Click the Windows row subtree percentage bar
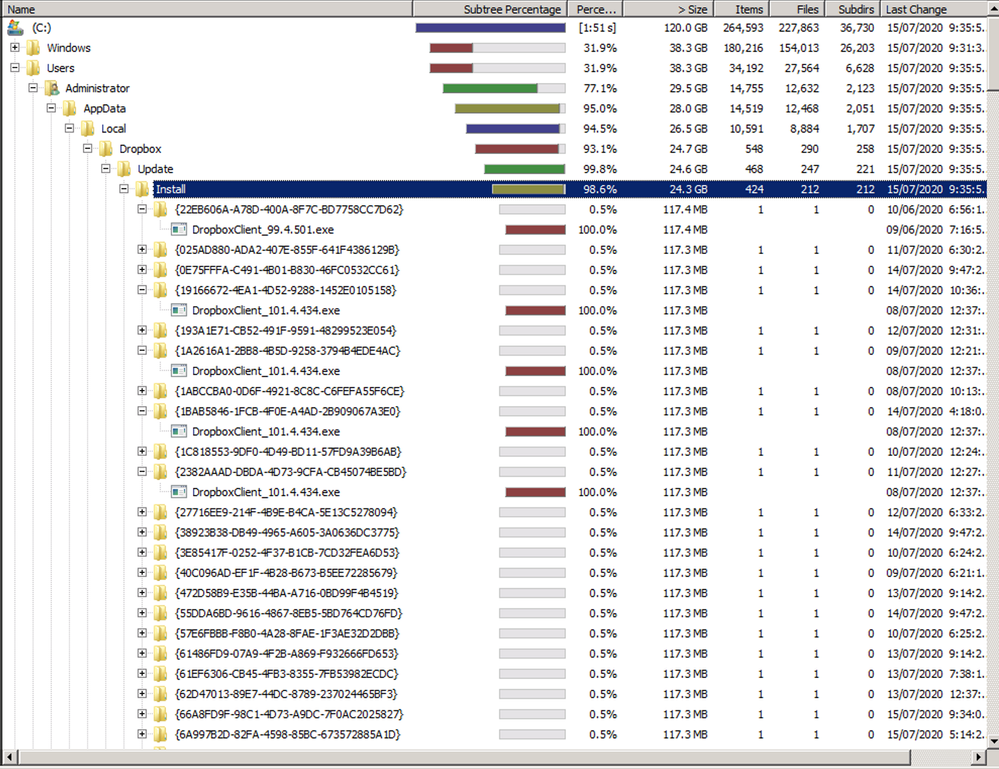This screenshot has width=999, height=769. point(497,48)
